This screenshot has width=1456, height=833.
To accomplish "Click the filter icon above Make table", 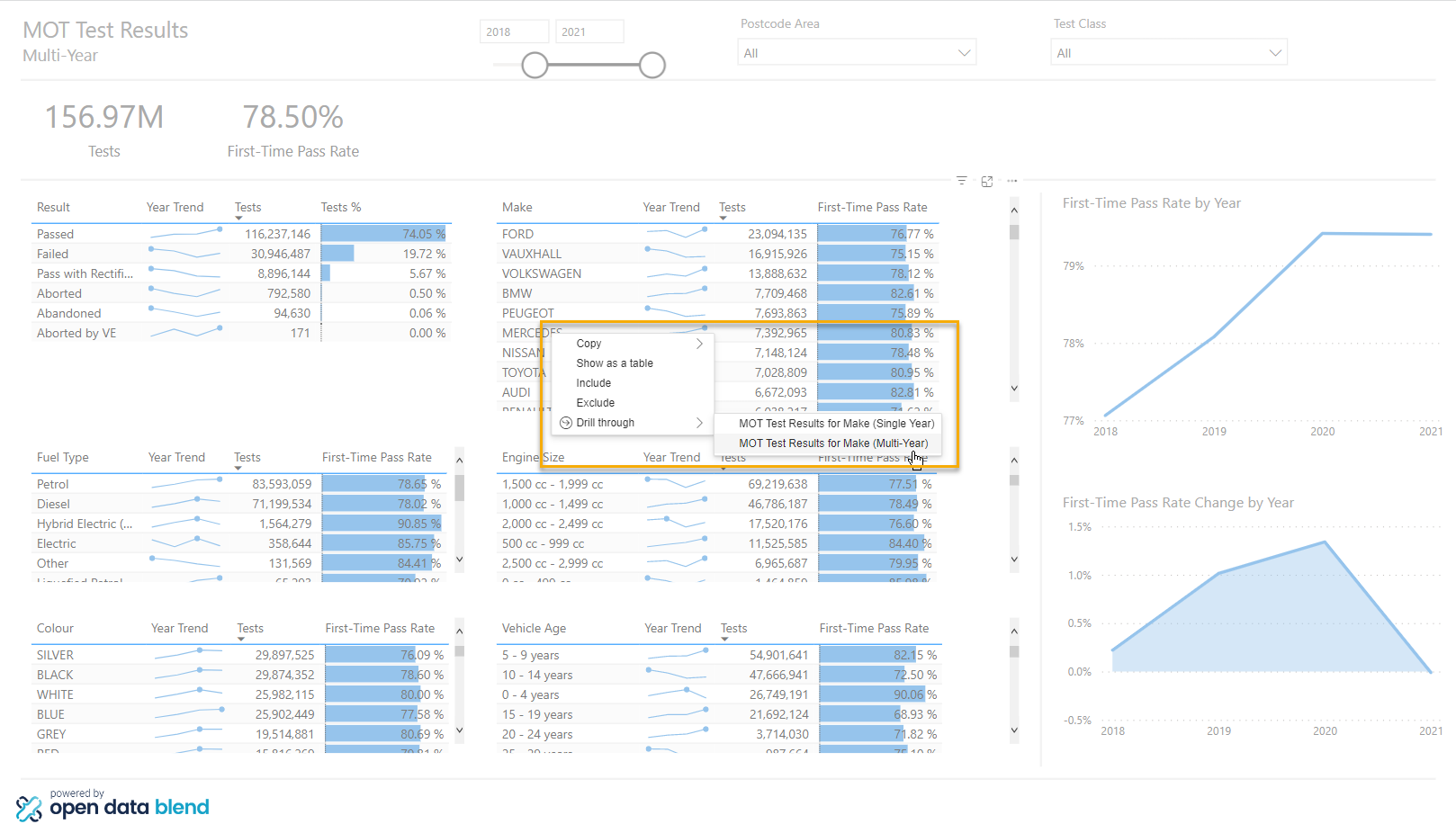I will tap(961, 181).
